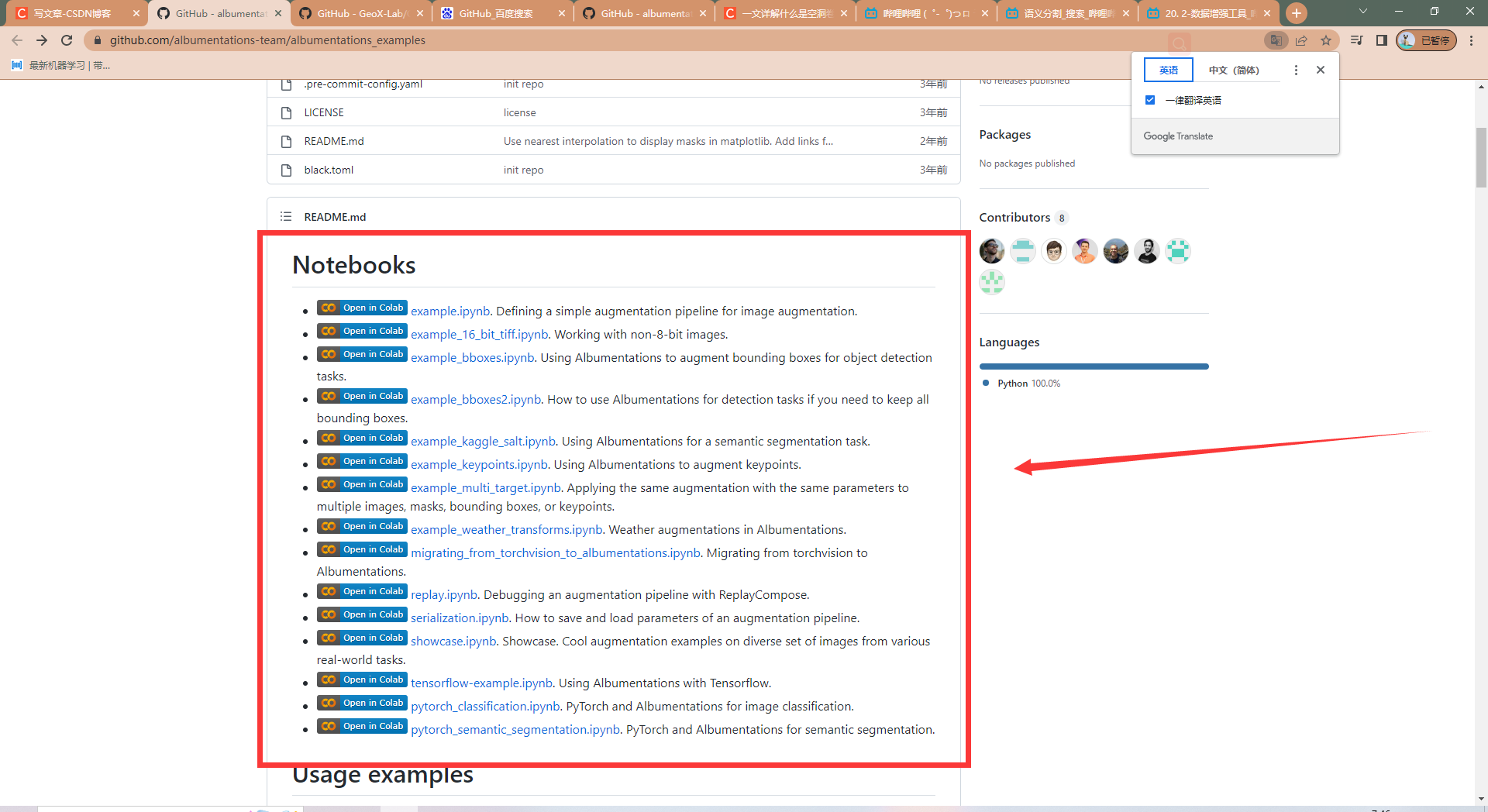Open the Python 100.0% language link
1488x812 pixels.
click(x=1021, y=384)
